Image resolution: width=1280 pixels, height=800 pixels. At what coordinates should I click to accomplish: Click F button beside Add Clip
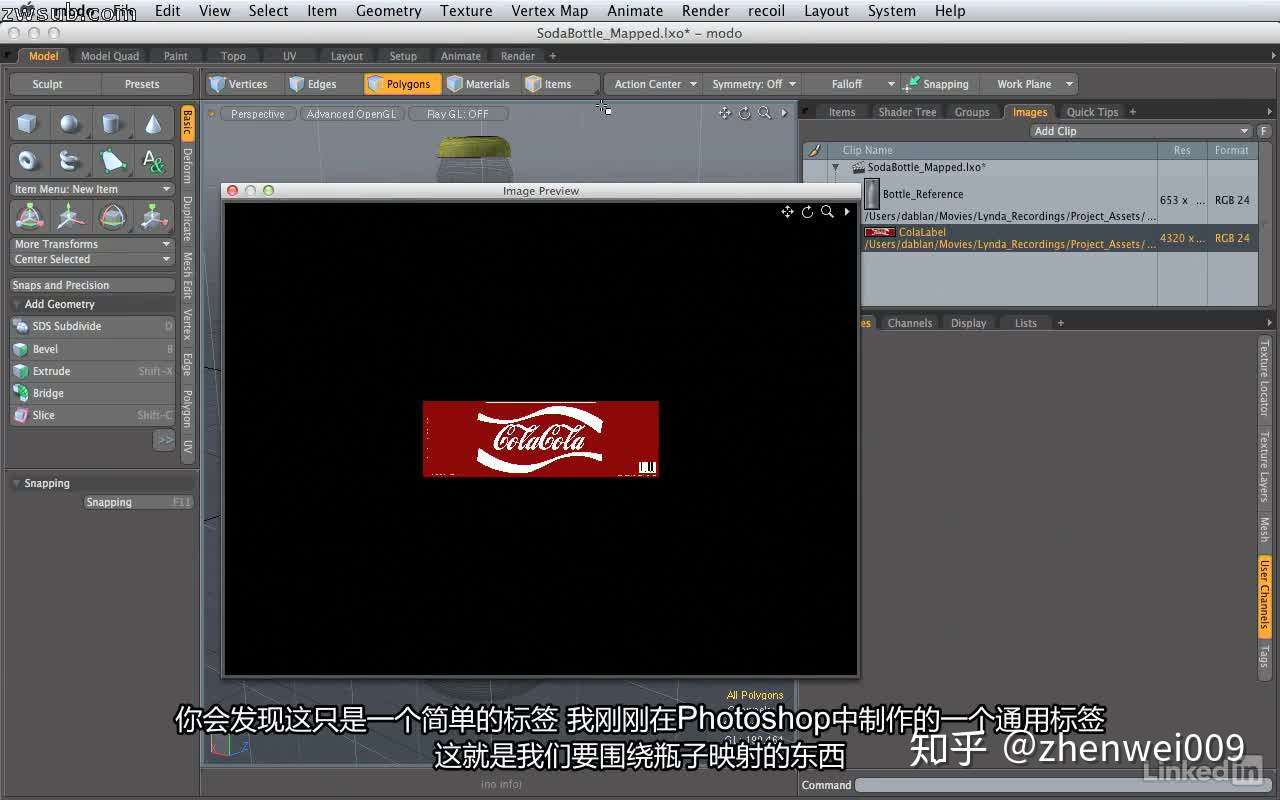pos(1264,131)
